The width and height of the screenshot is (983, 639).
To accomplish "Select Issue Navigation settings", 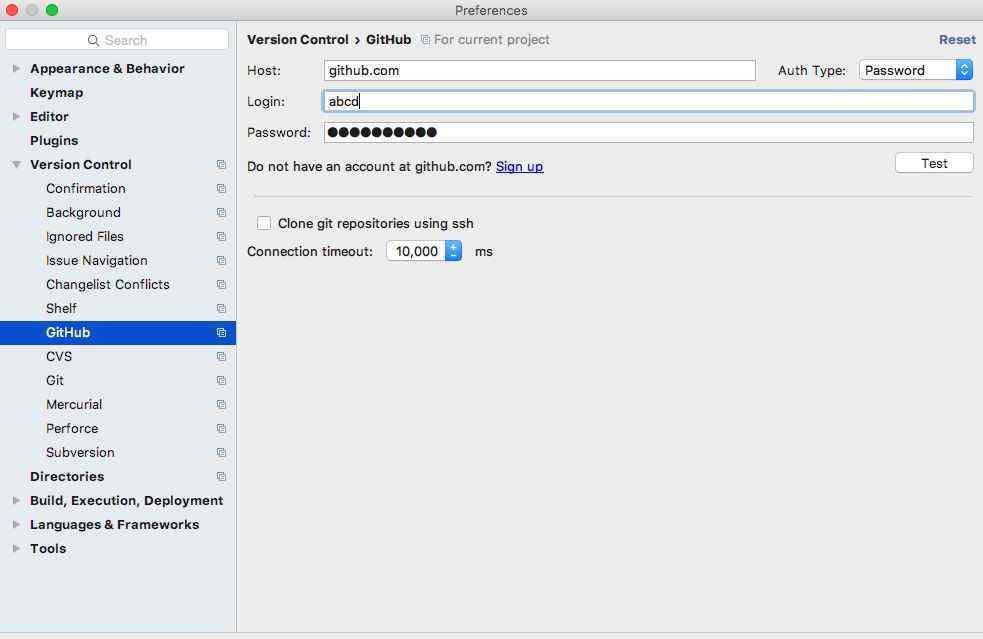I will [97, 260].
